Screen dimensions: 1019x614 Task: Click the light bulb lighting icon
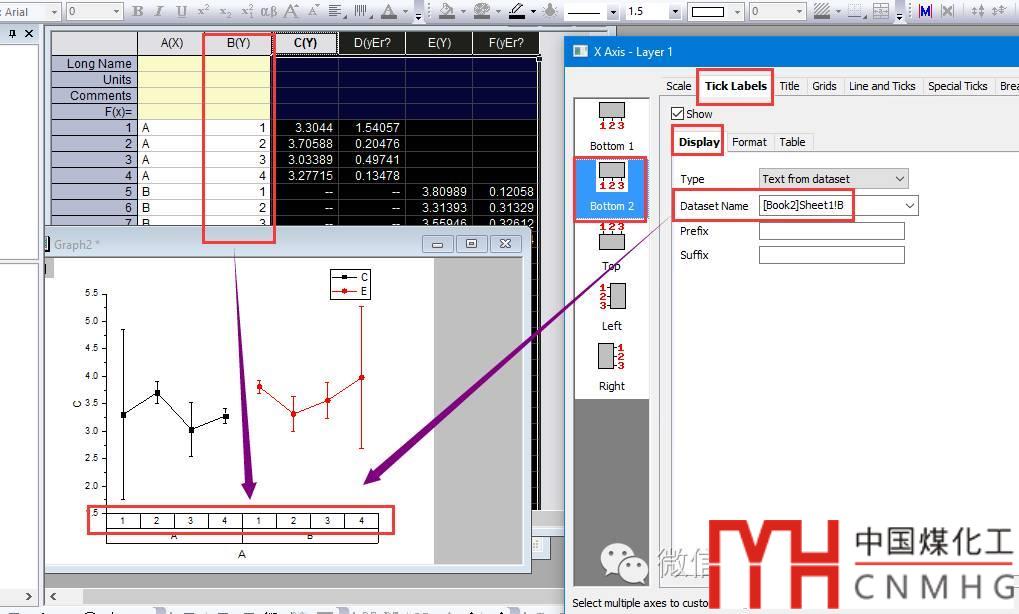[550, 11]
